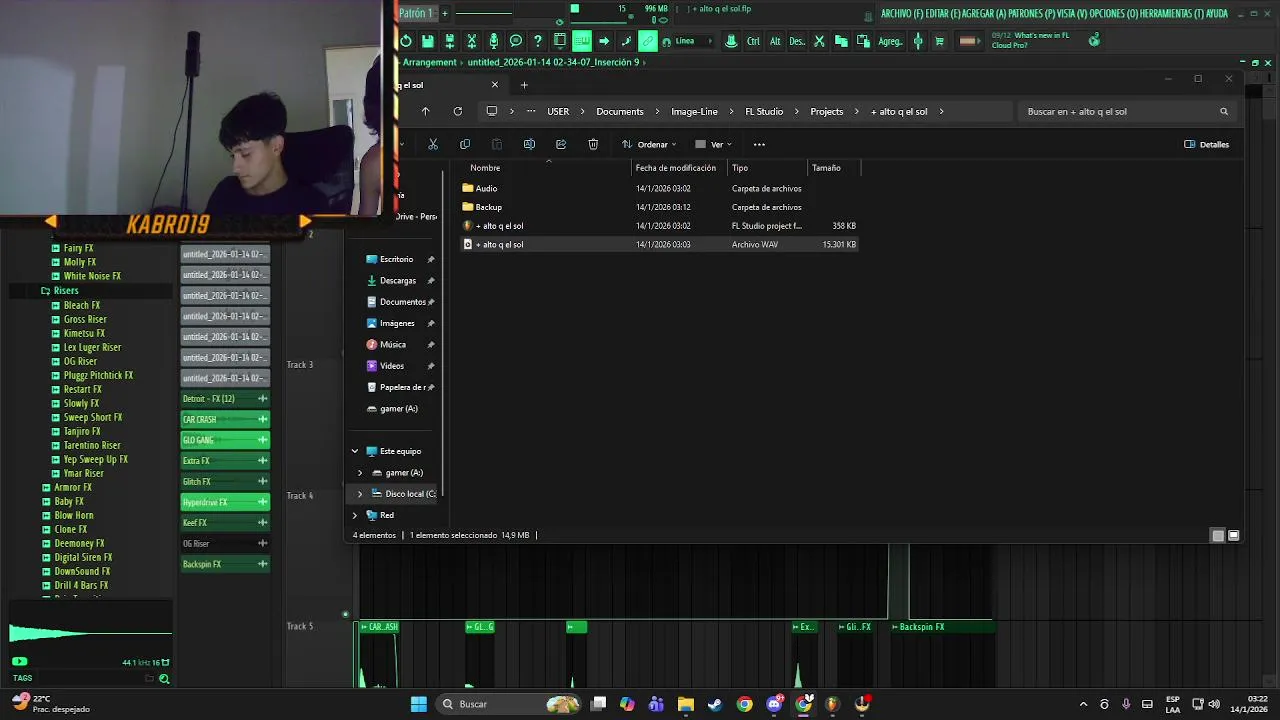This screenshot has height=720, width=1280.
Task: Click the Ctrl button in FL toolbar
Action: point(753,41)
